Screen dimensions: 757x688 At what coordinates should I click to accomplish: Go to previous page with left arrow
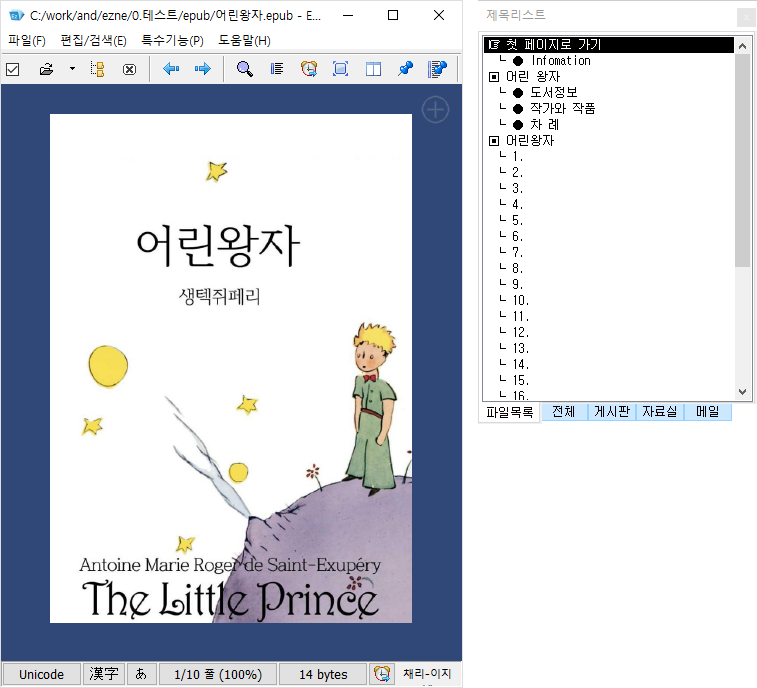[x=171, y=69]
